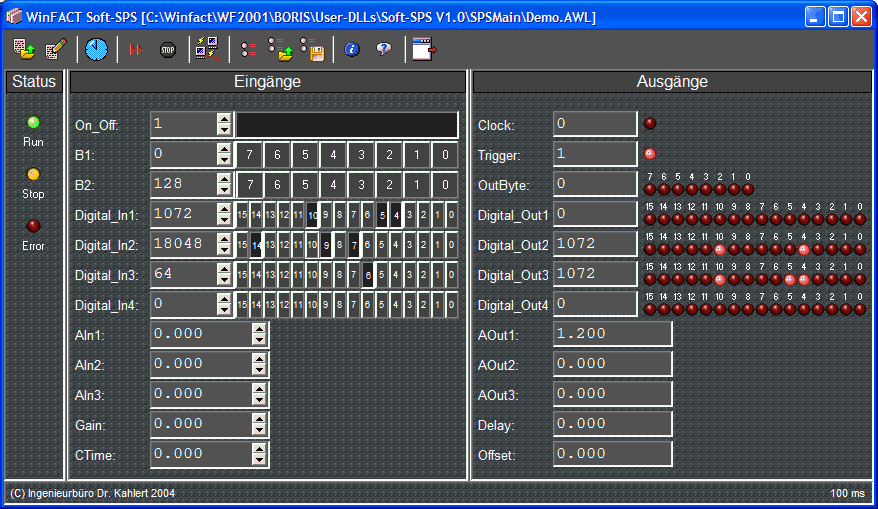Click the WinFACT title bar app icon

14,17
